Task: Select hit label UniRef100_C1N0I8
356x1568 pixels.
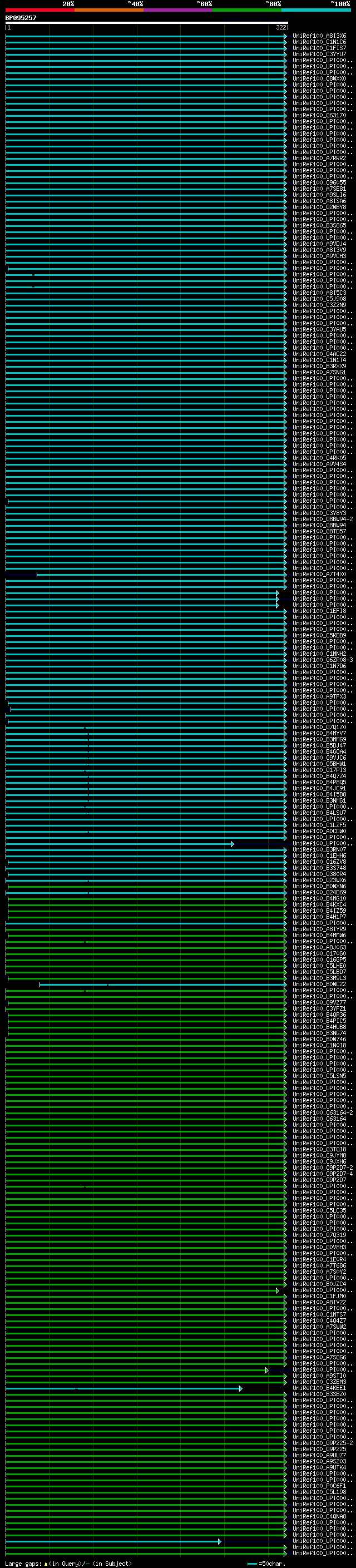Action: [319, 1045]
